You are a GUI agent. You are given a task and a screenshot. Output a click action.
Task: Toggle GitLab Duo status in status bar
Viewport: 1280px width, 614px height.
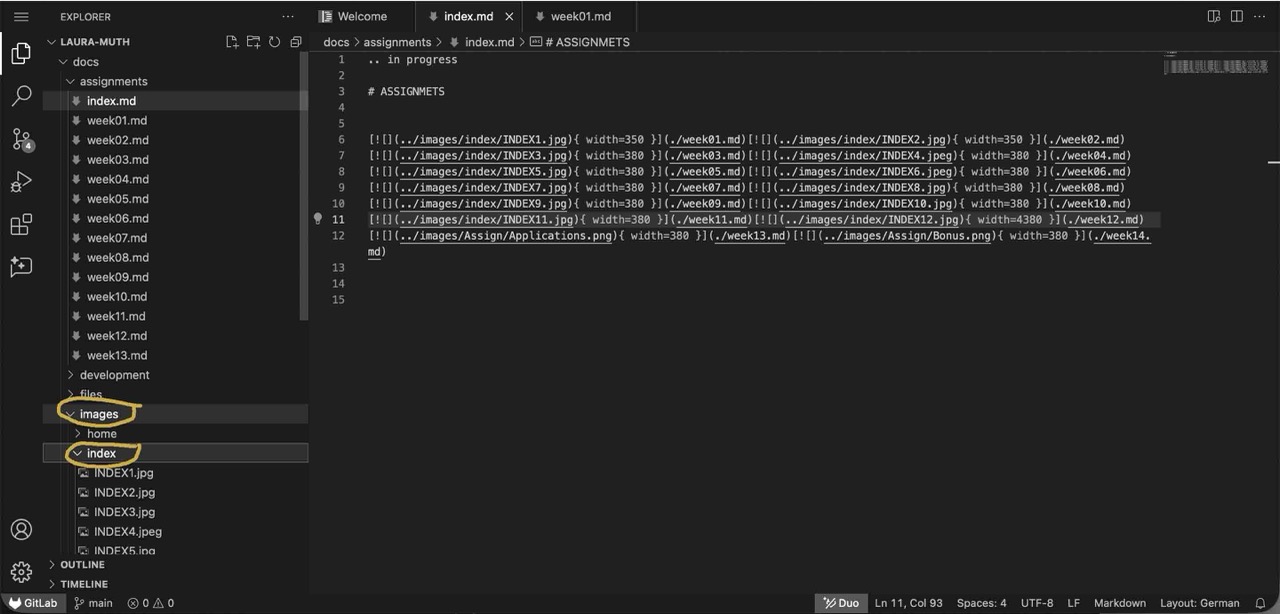coord(841,603)
